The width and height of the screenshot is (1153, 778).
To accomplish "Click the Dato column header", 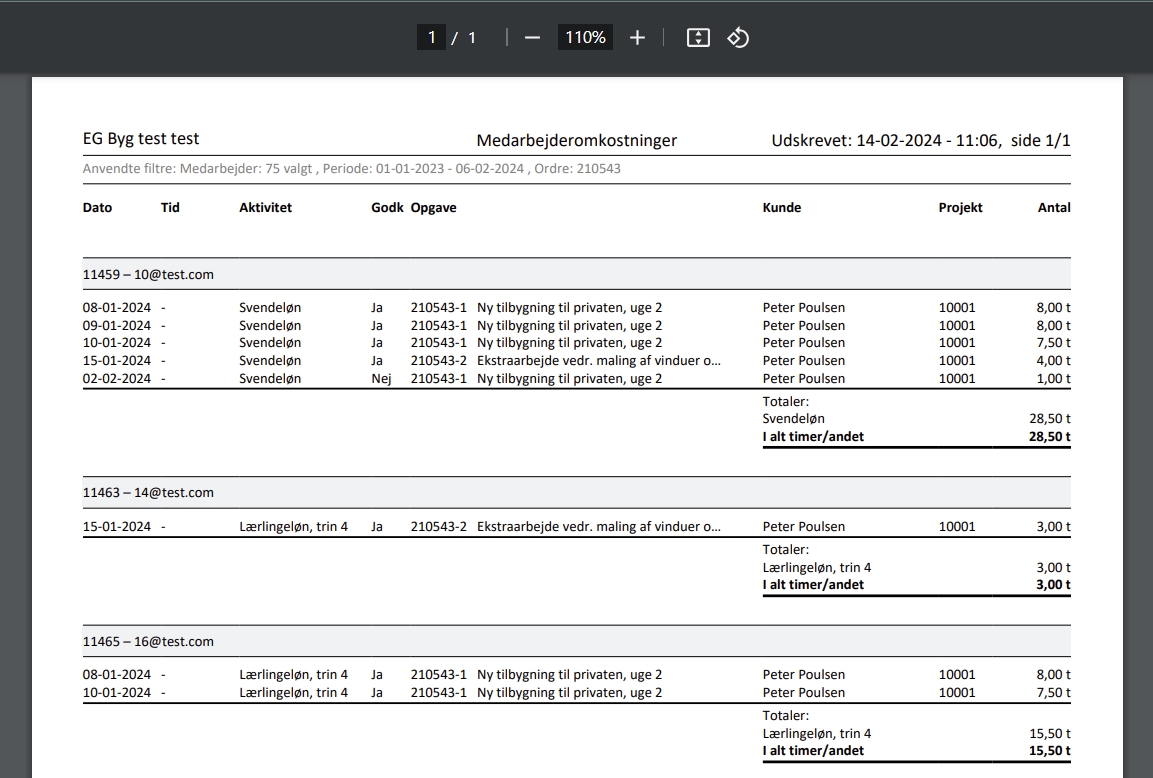I will click(97, 208).
